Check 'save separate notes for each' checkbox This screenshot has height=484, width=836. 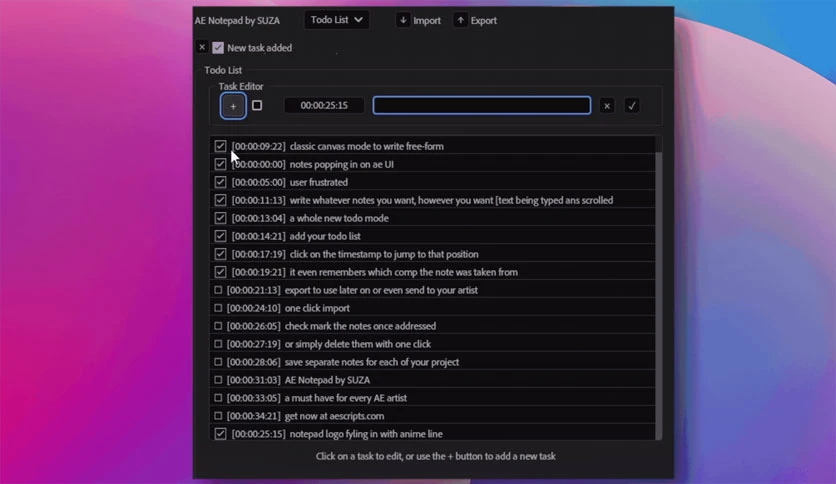pos(218,361)
